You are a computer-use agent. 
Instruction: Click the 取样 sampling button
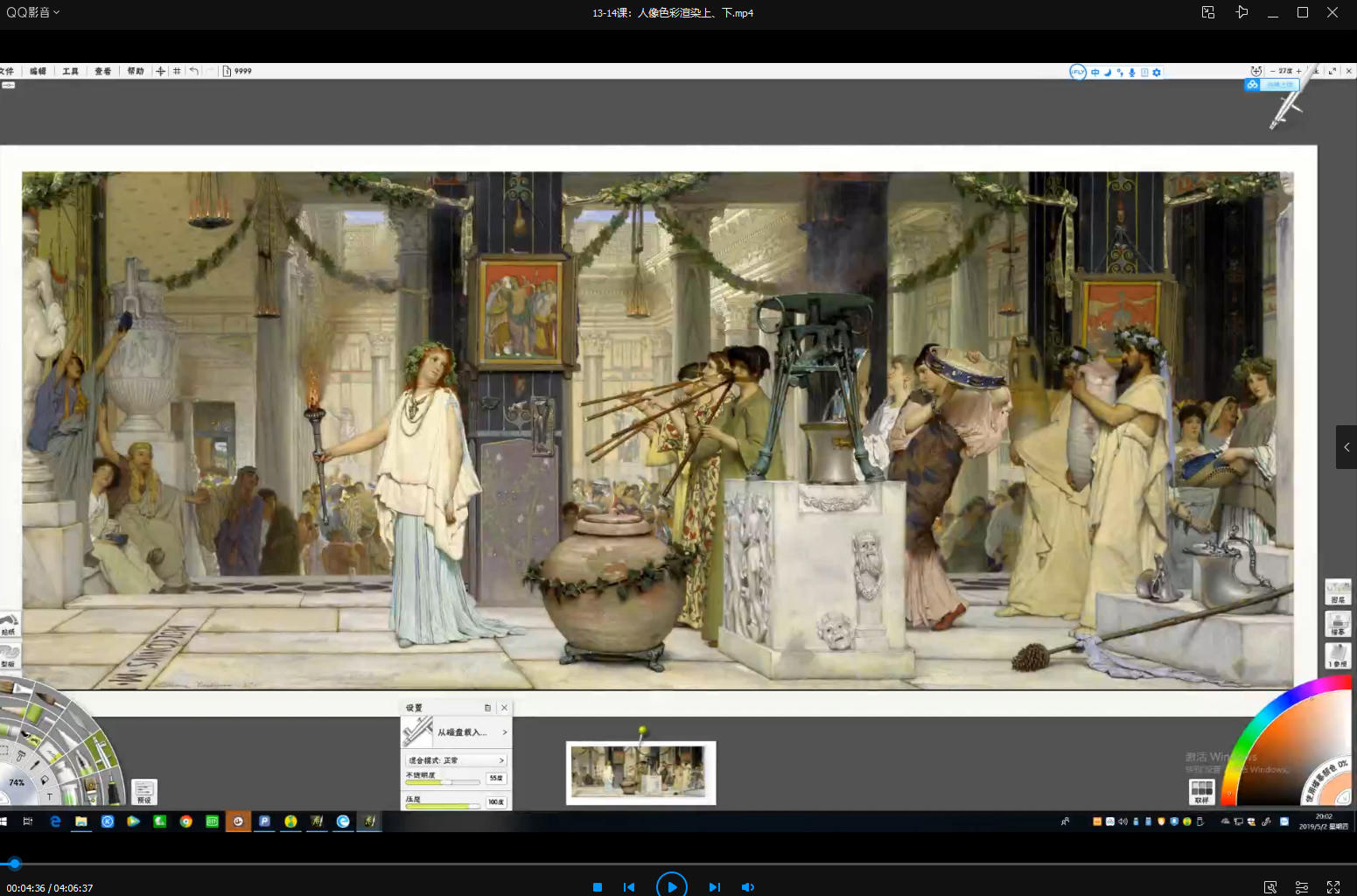(1201, 792)
